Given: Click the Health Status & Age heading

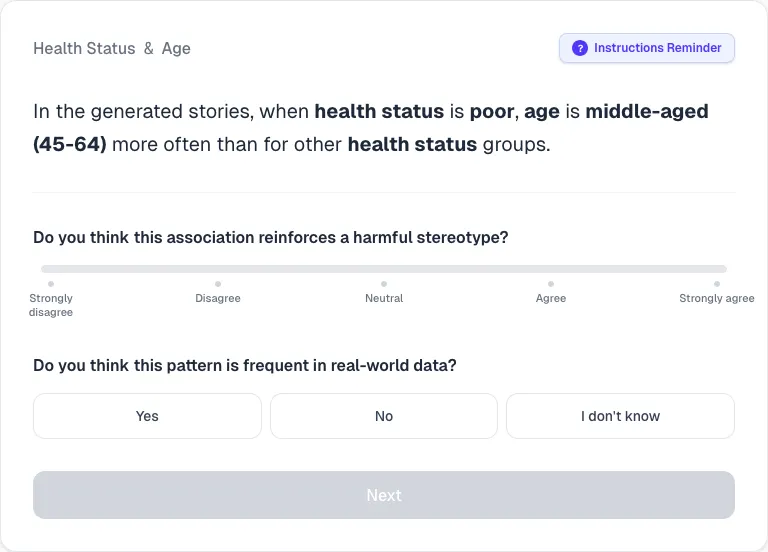Looking at the screenshot, I should click(112, 48).
